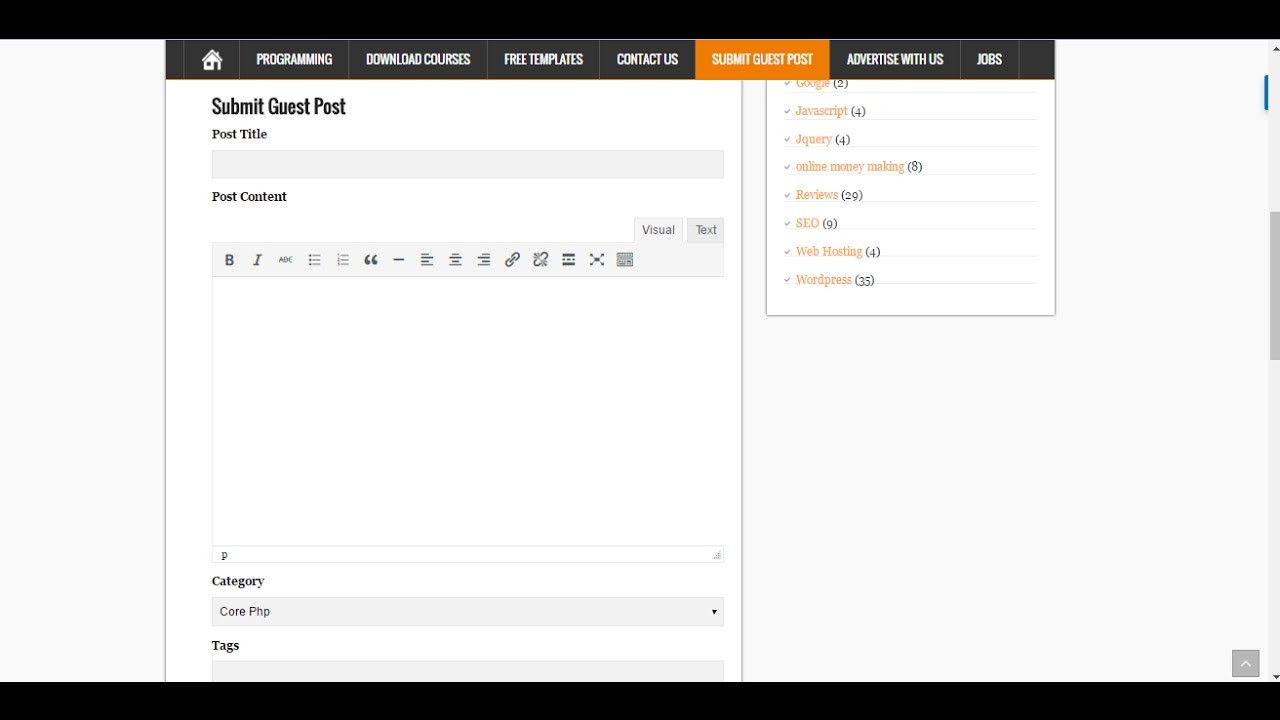Toggle the toolbar kitchen sink icon
Screen dimensions: 1280x720
pyautogui.click(x=625, y=260)
